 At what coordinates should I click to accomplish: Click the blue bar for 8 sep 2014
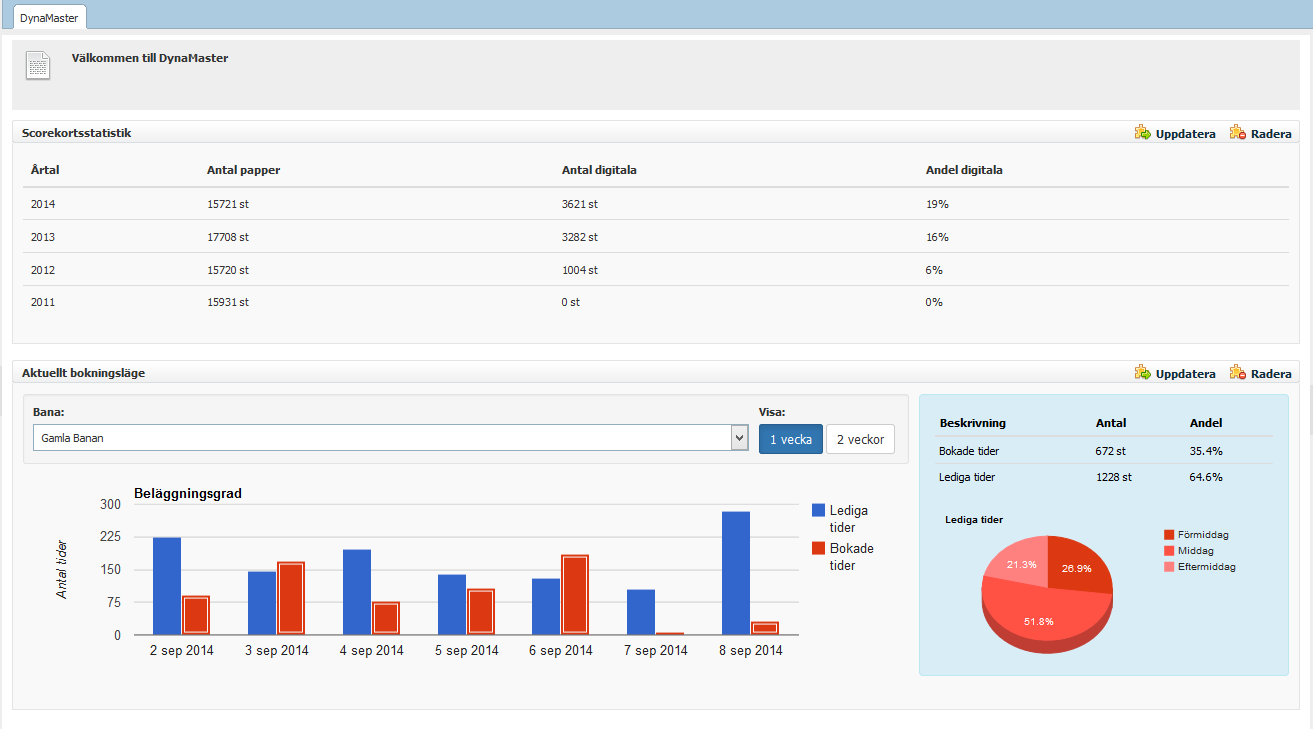[735, 573]
